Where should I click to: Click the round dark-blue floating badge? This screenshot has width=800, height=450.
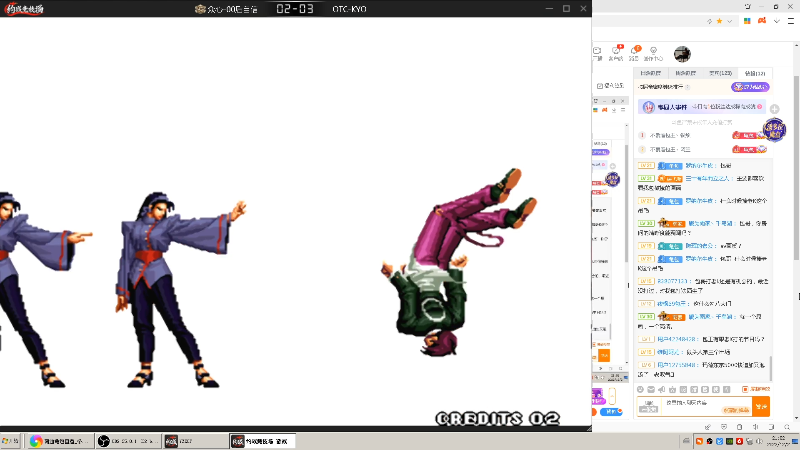(x=774, y=130)
